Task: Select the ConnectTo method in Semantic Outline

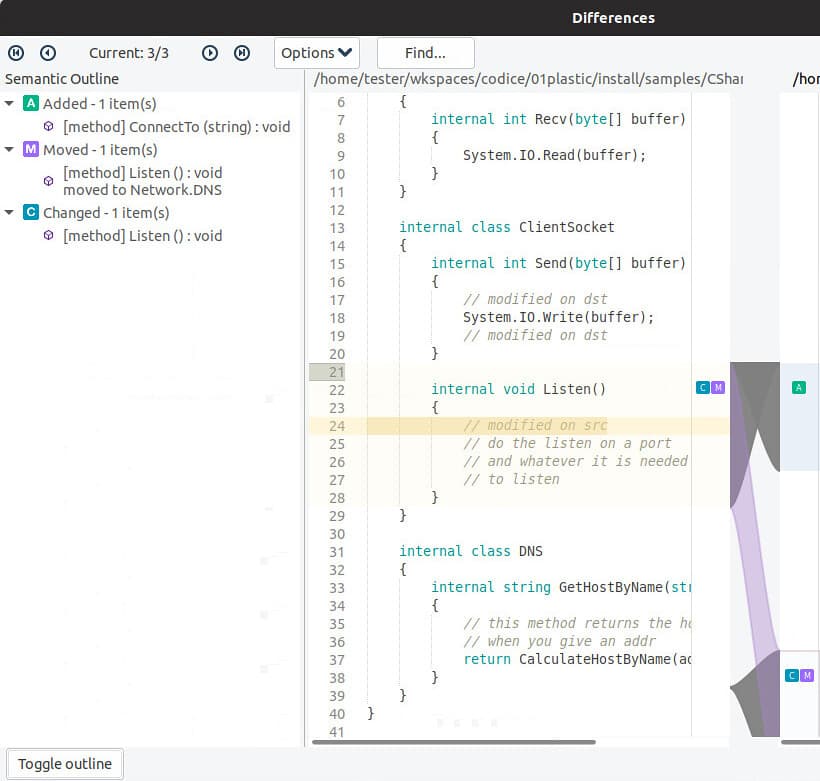Action: click(x=175, y=127)
